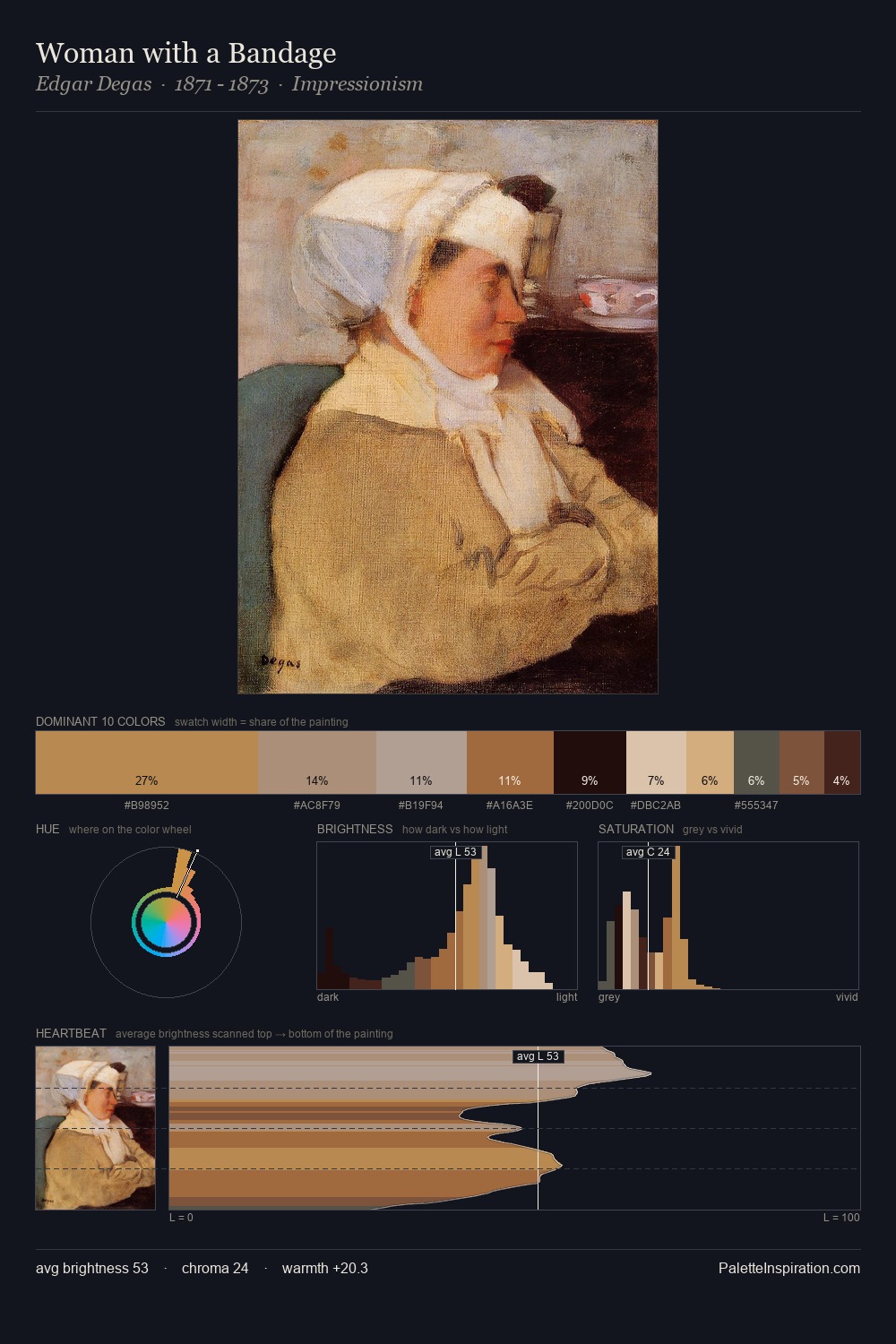Click the 'dark' brightness axis label
Image resolution: width=896 pixels, height=1344 pixels.
point(328,997)
